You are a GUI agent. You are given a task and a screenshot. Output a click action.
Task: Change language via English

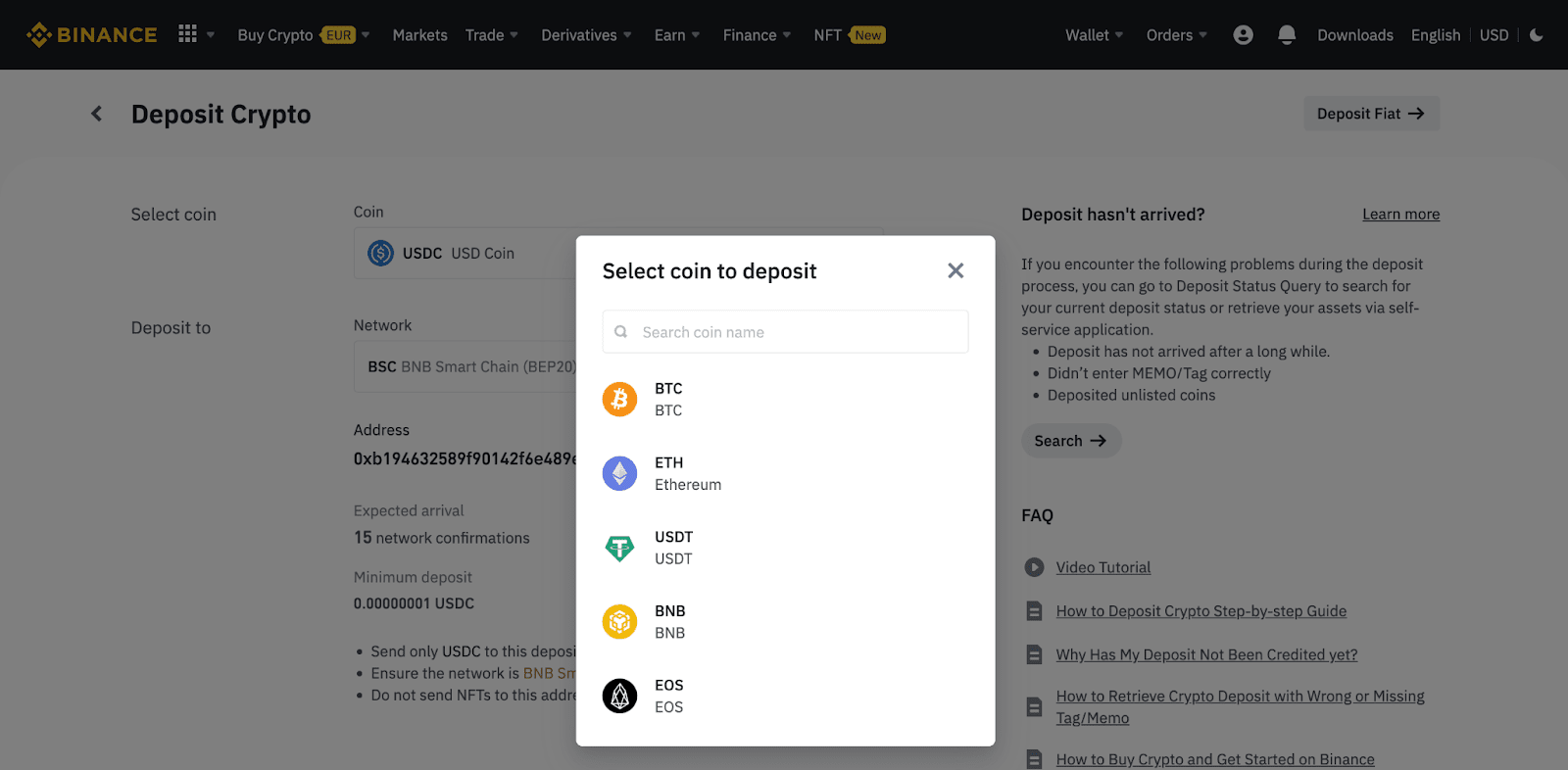1436,35
